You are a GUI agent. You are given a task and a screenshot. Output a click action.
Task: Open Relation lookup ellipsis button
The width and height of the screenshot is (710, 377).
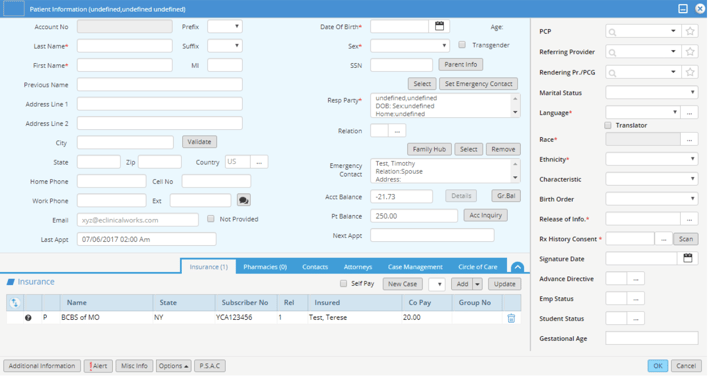tap(397, 131)
